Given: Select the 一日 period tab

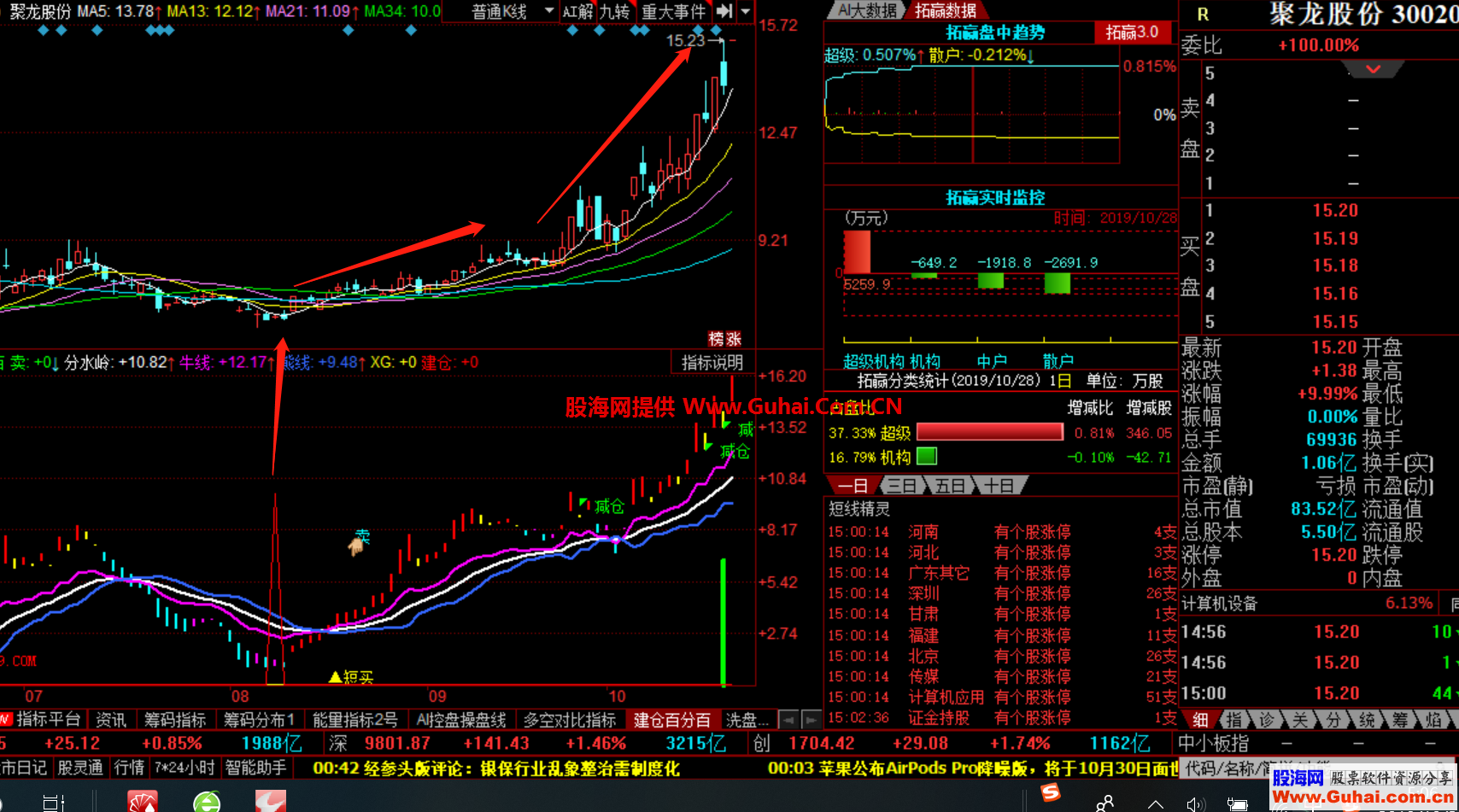Looking at the screenshot, I should [853, 486].
